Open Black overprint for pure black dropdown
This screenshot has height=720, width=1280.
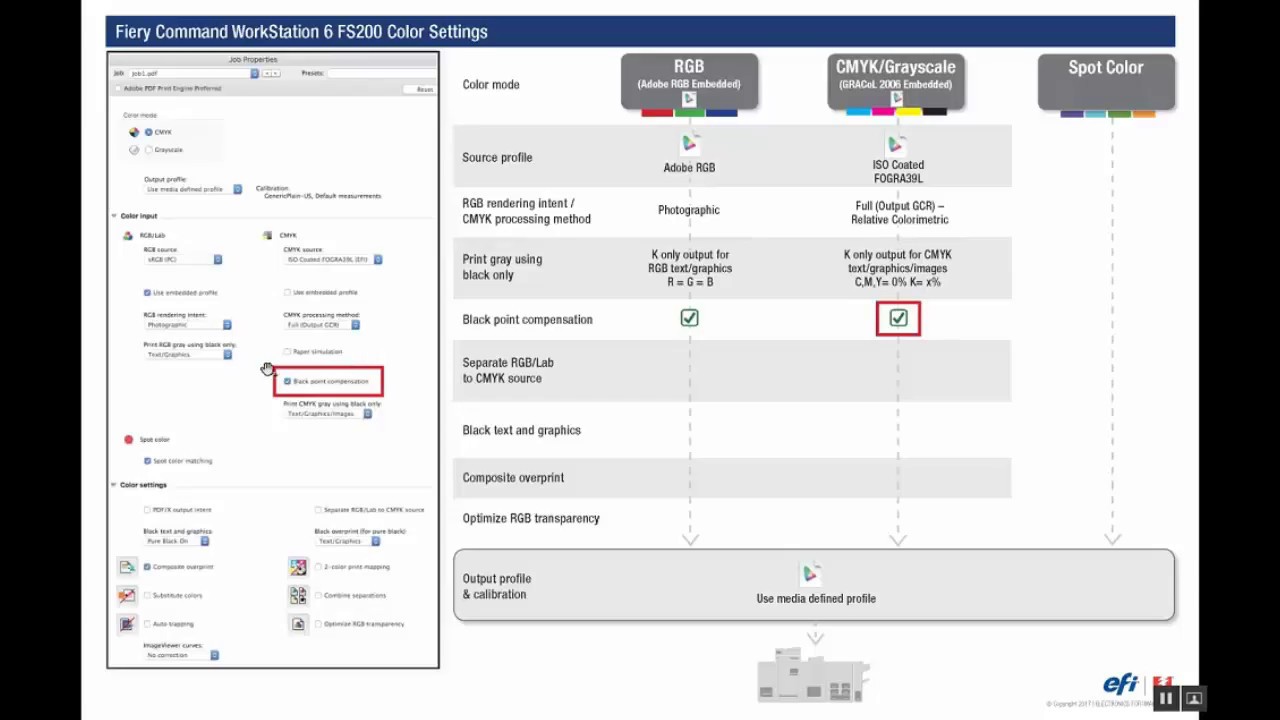348,541
